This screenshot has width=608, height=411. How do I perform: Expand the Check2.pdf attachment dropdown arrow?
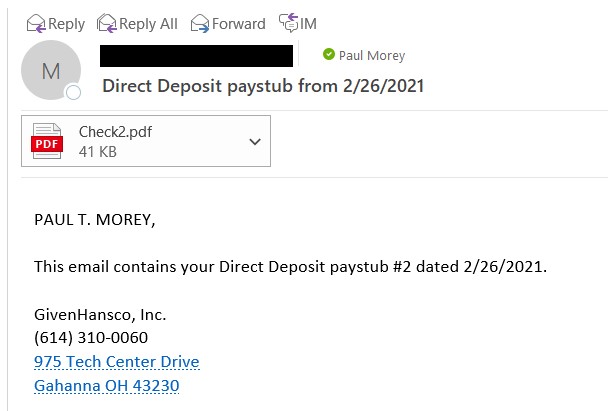254,142
